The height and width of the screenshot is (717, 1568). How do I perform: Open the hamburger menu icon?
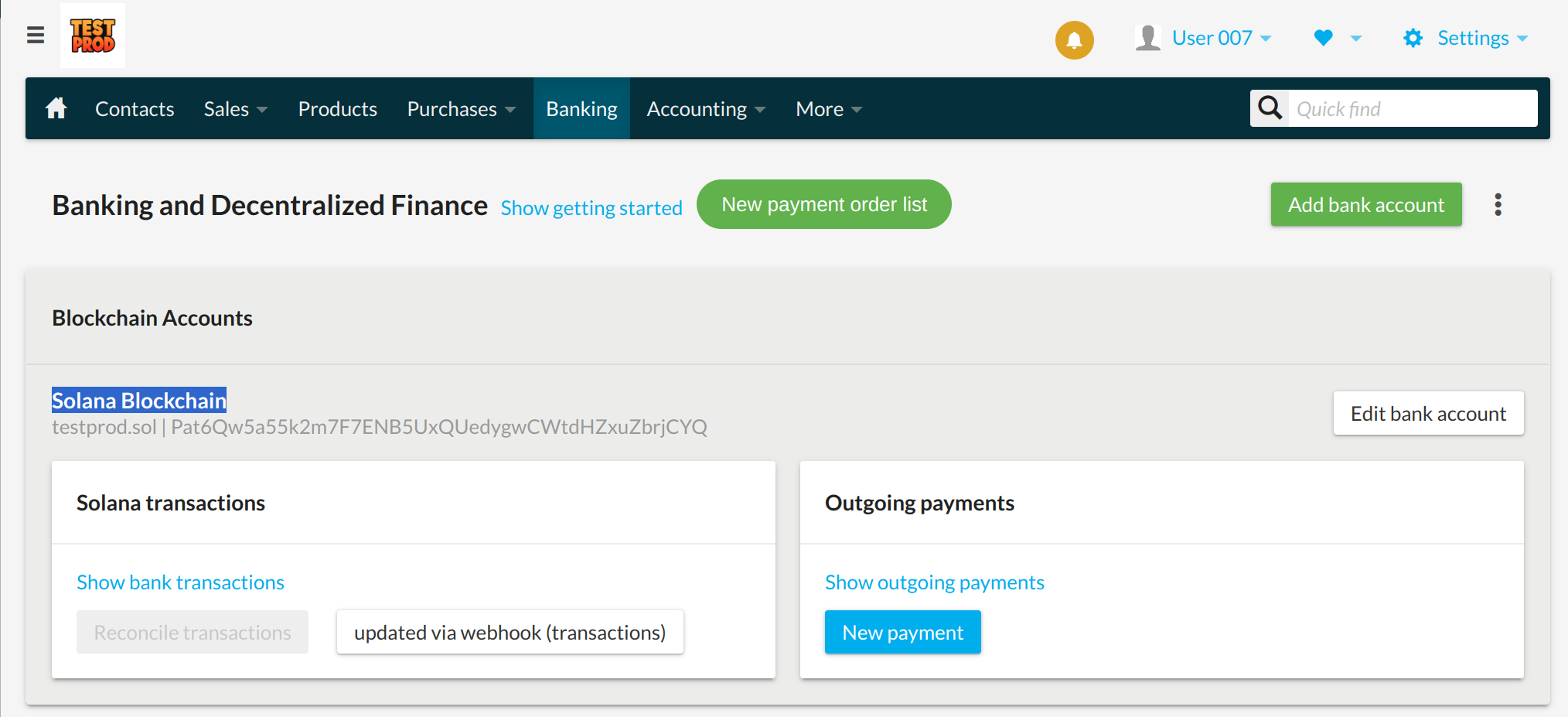pos(36,35)
